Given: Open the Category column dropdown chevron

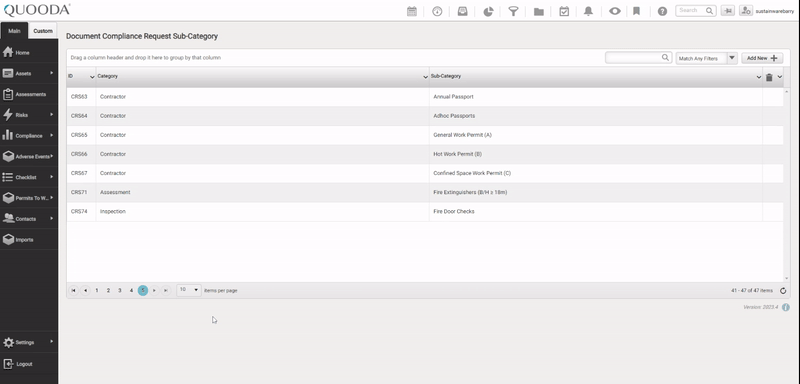Looking at the screenshot, I should [x=425, y=77].
